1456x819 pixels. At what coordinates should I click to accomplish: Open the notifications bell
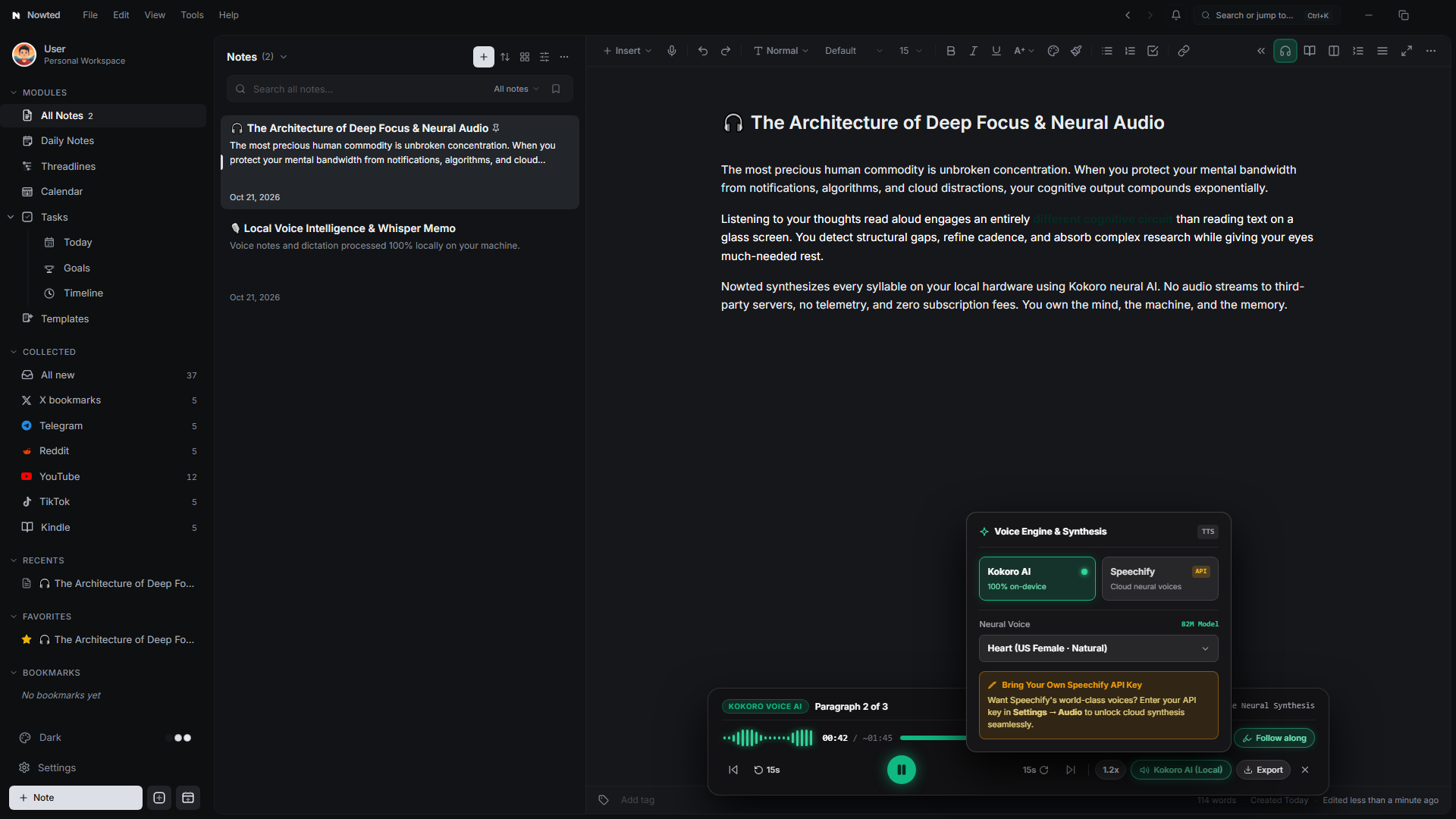1176,15
